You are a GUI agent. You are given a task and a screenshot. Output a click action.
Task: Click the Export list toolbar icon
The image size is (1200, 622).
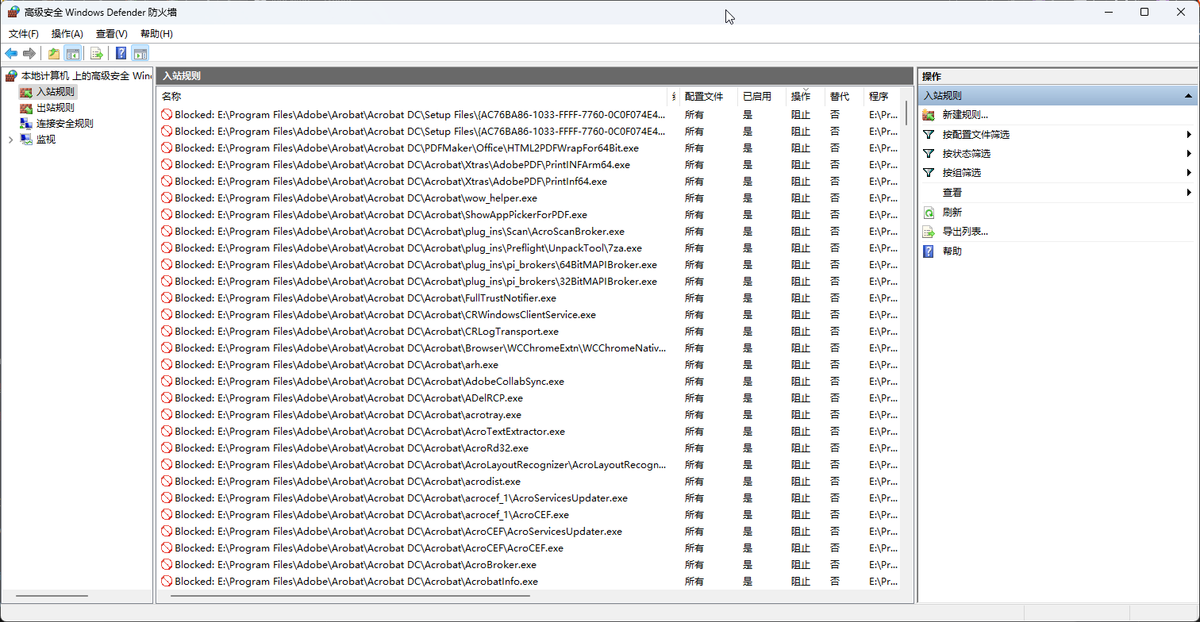pyautogui.click(x=96, y=53)
